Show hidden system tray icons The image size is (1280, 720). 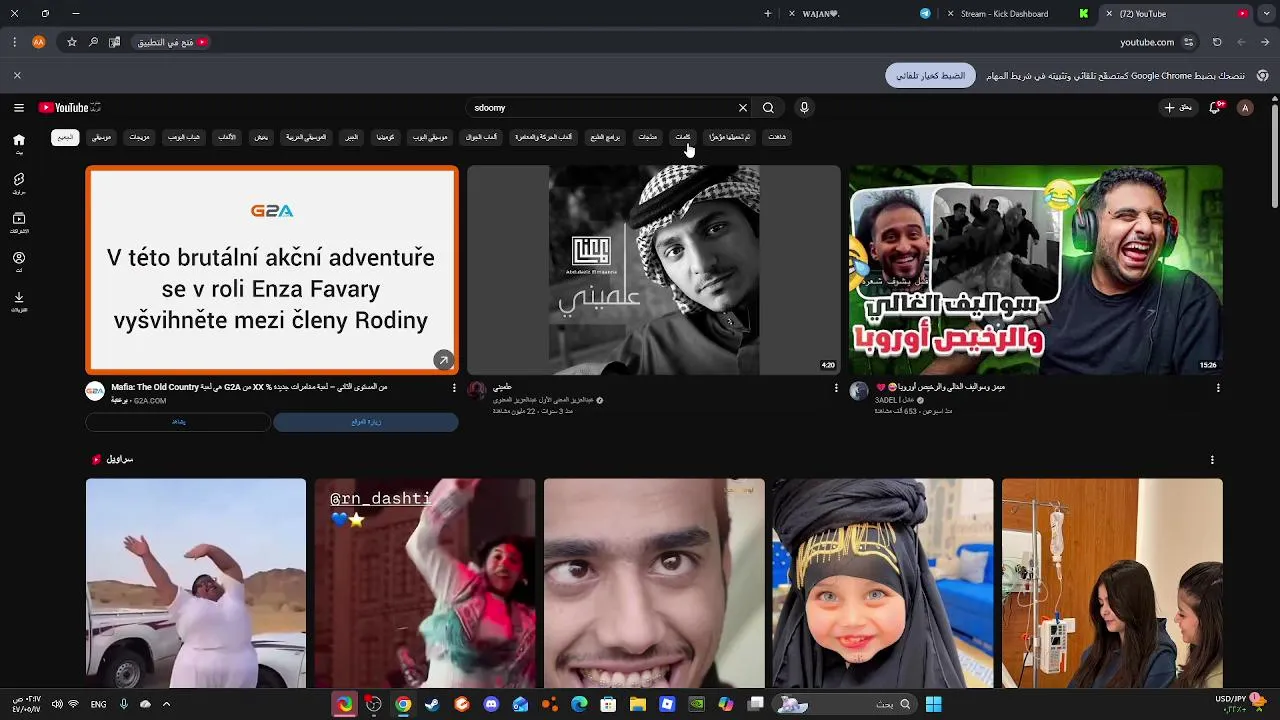point(166,704)
